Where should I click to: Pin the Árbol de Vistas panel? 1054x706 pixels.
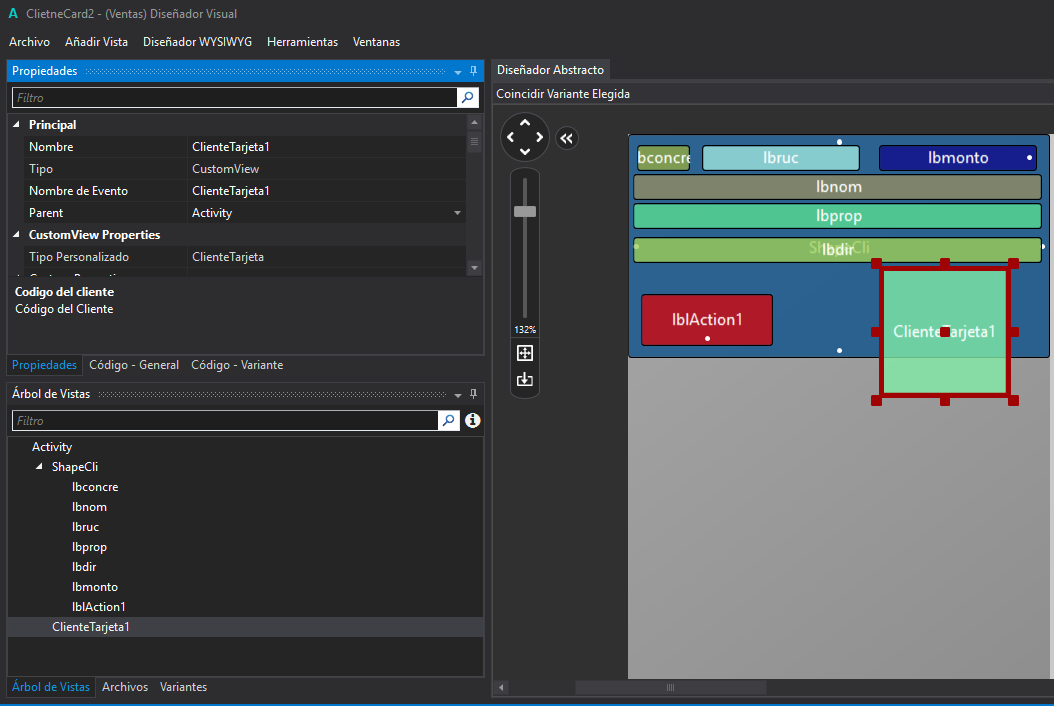(474, 395)
